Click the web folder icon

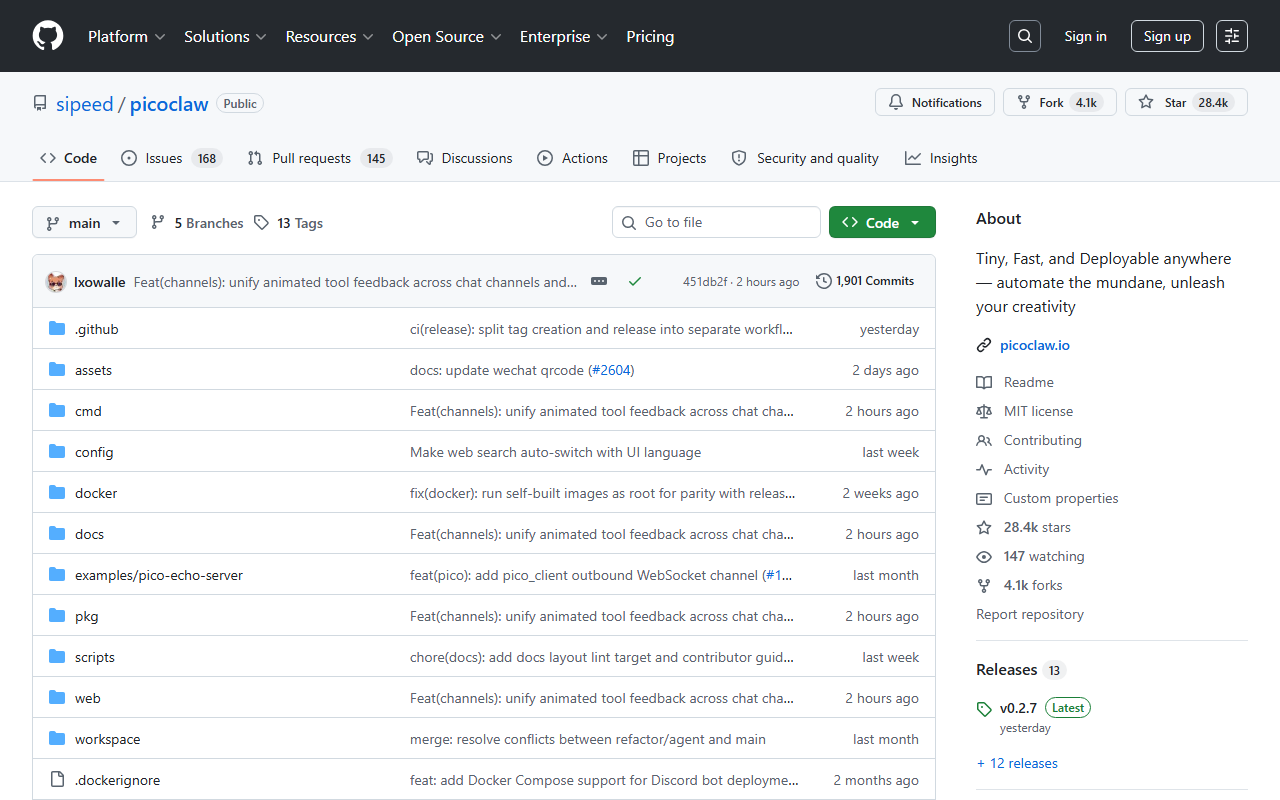point(57,698)
